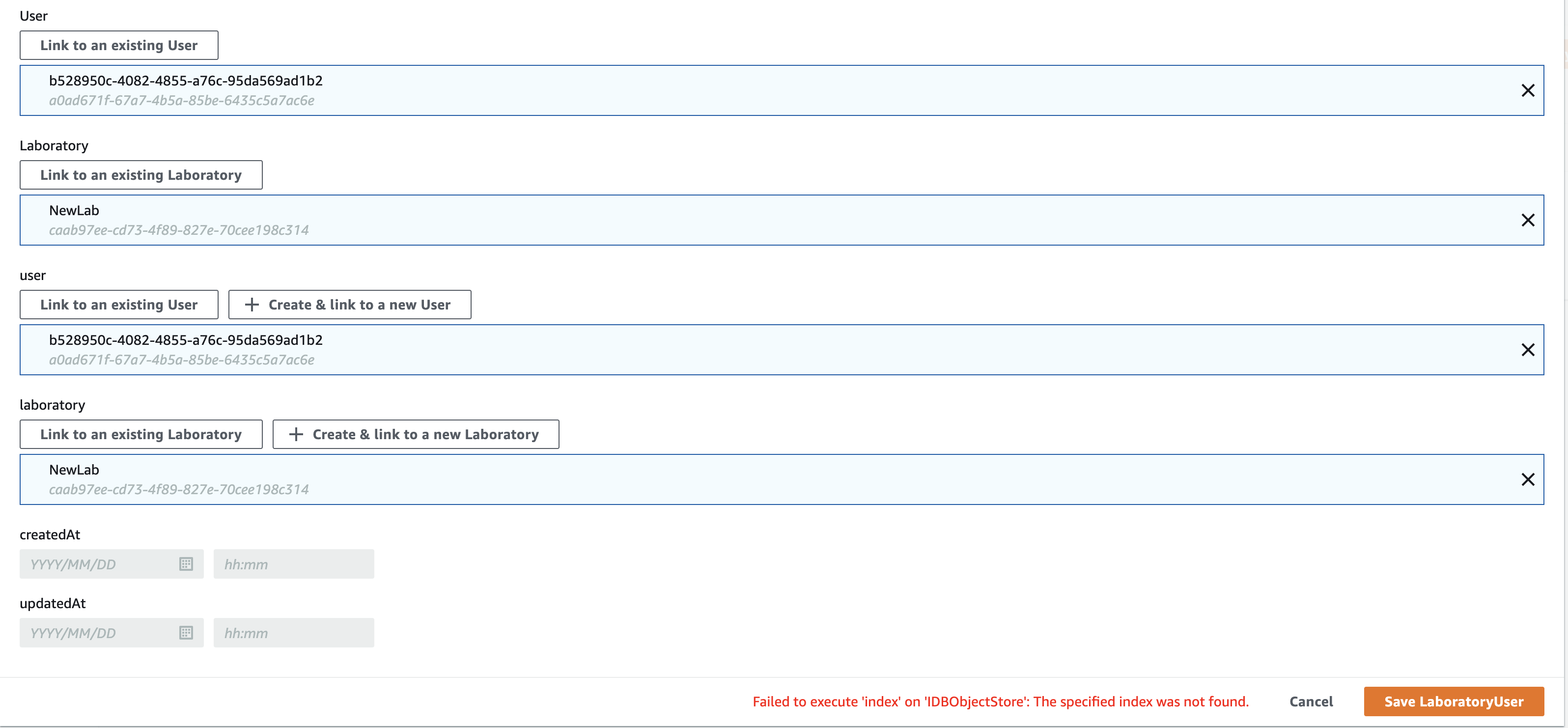
Task: Click the createdAt date input field
Action: tap(97, 563)
